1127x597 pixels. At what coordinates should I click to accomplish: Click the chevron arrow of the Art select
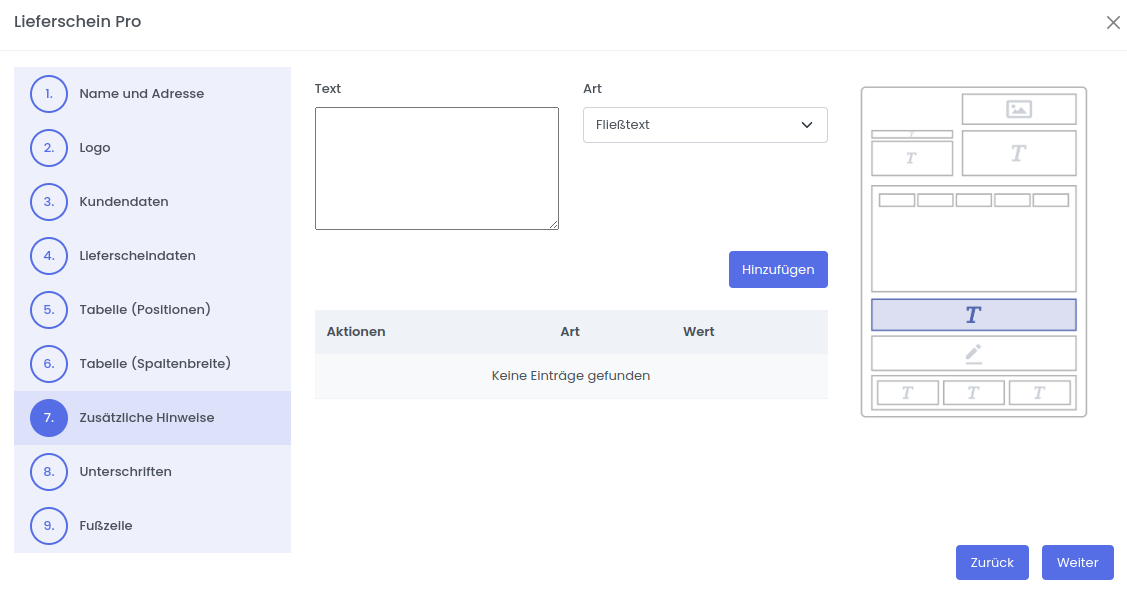pos(807,125)
